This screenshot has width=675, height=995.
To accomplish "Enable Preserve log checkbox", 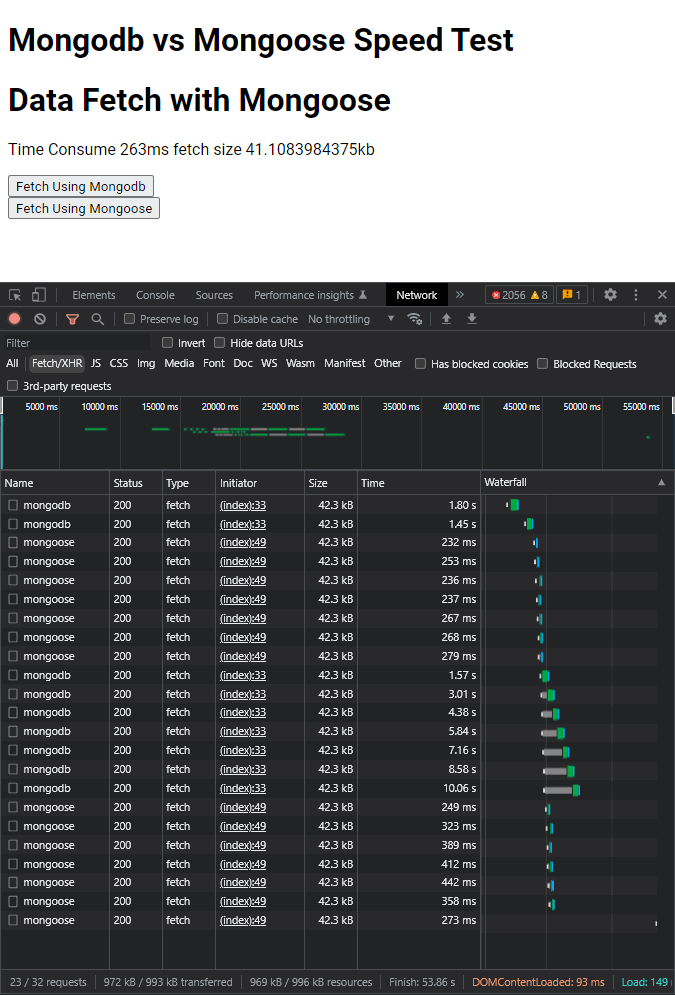I will click(129, 319).
